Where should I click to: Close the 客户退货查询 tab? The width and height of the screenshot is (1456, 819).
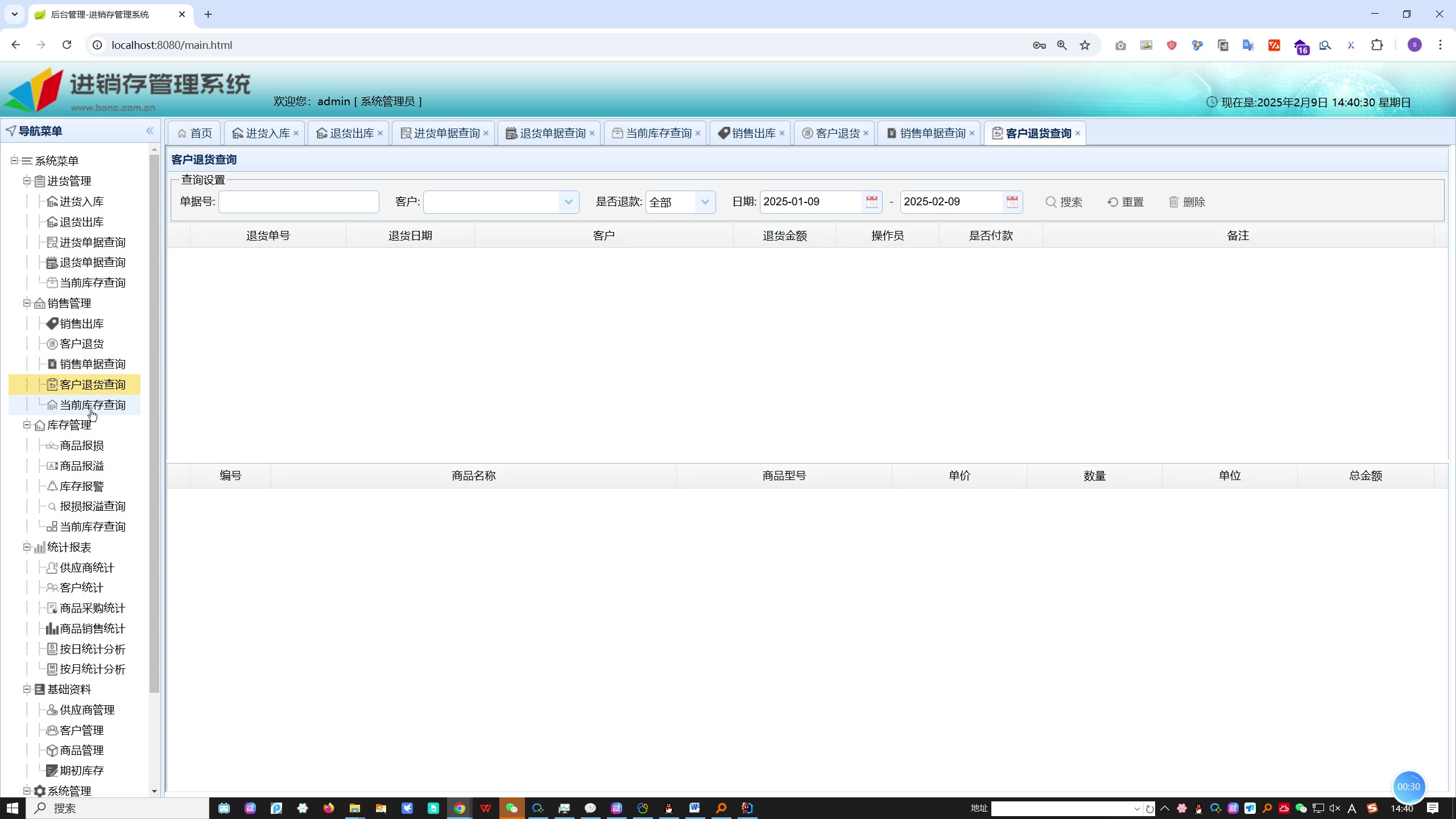pyautogui.click(x=1078, y=133)
